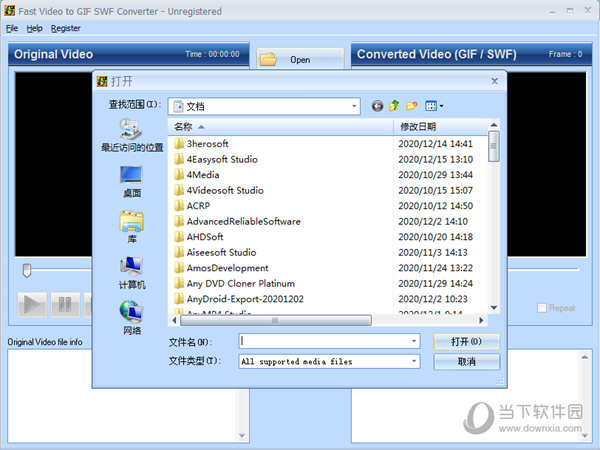Select the Network shortcut (网络)
The image size is (600, 450).
coord(132,318)
